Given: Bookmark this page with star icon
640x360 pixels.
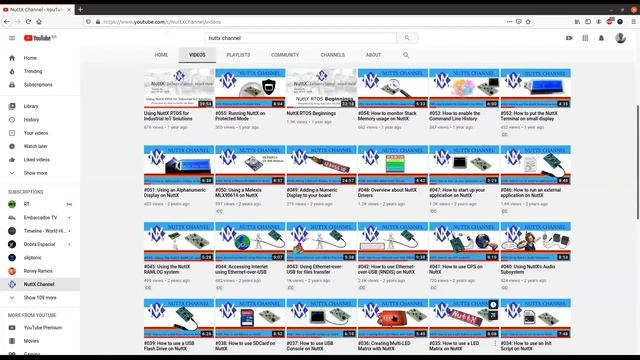Looking at the screenshot, I should click(x=528, y=22).
